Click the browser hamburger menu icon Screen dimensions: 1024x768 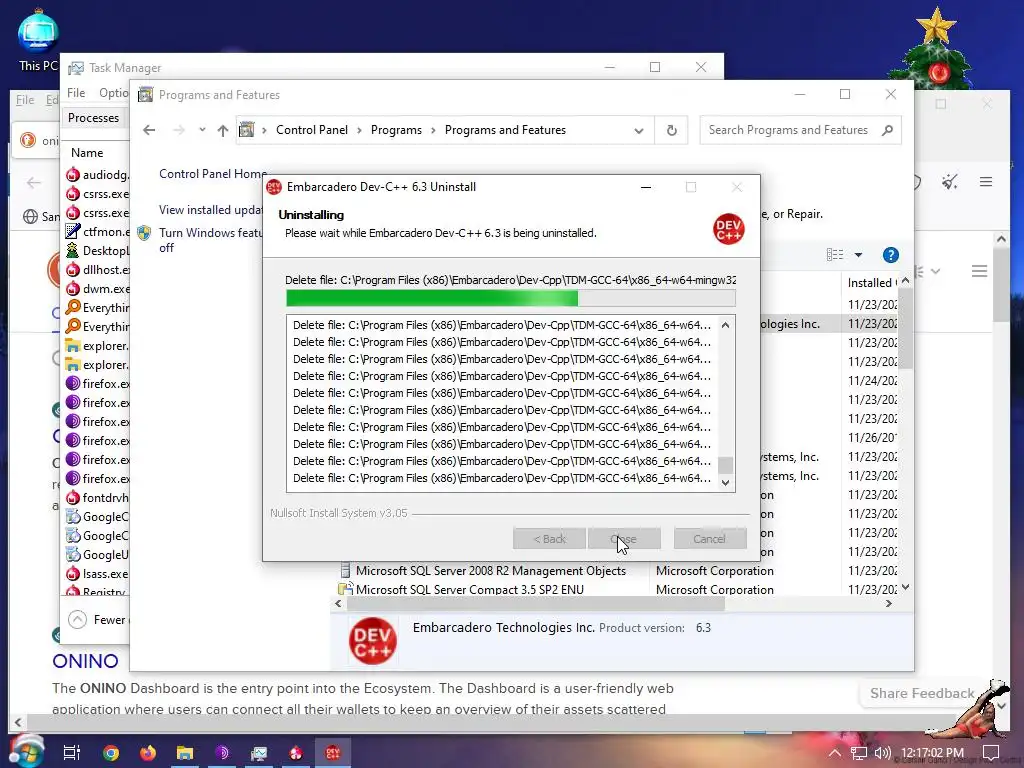[985, 182]
